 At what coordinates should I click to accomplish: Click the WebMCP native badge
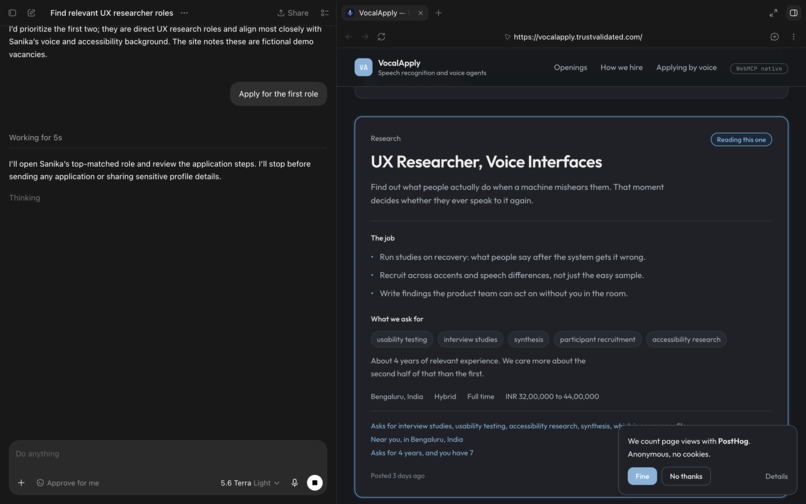[x=759, y=68]
